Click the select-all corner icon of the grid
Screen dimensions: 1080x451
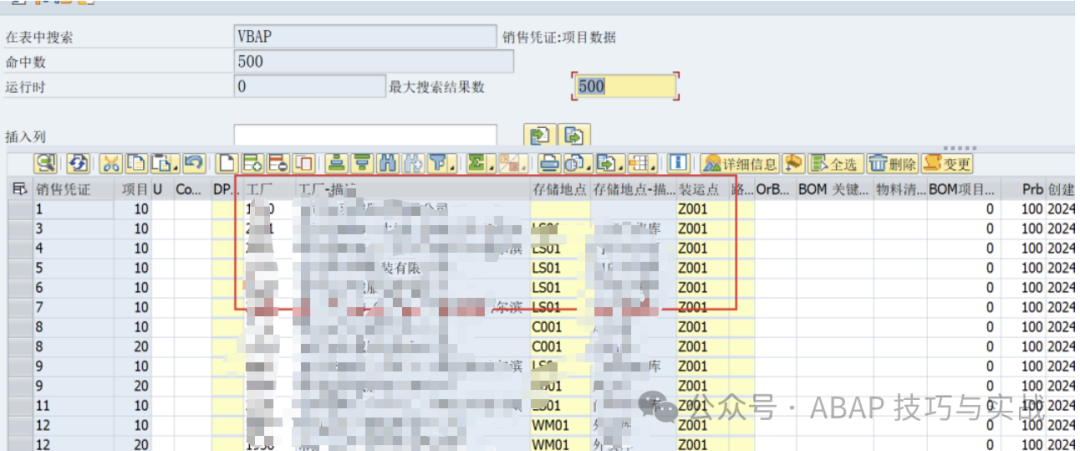(x=20, y=189)
